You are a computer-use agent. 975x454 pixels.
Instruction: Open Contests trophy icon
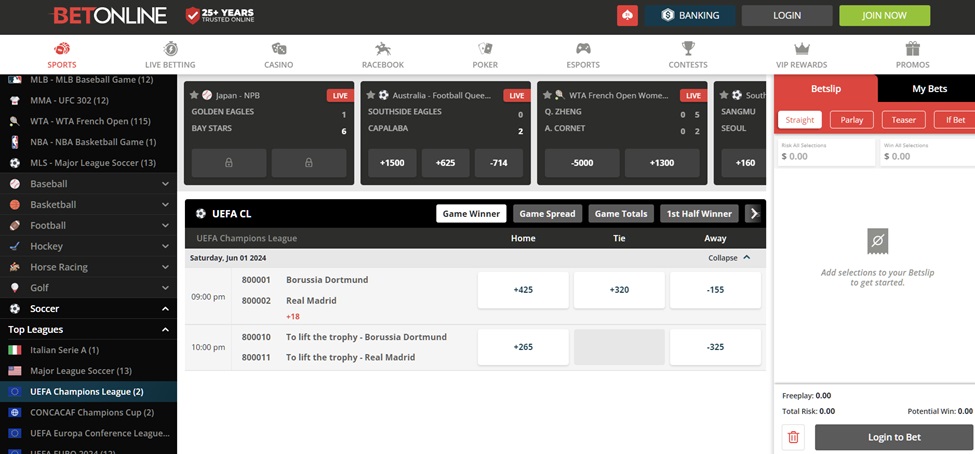[688, 49]
